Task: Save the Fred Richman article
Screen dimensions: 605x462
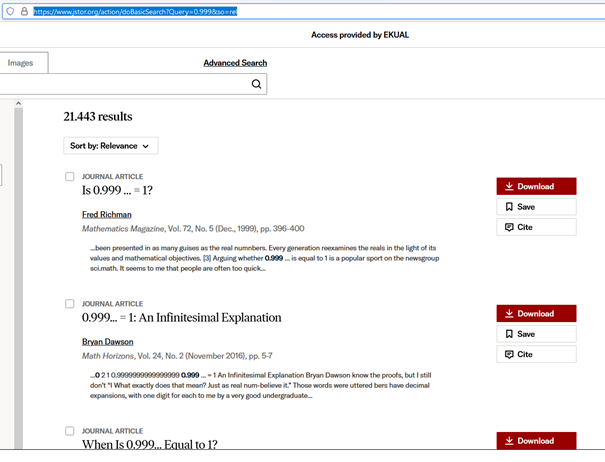Action: point(536,207)
